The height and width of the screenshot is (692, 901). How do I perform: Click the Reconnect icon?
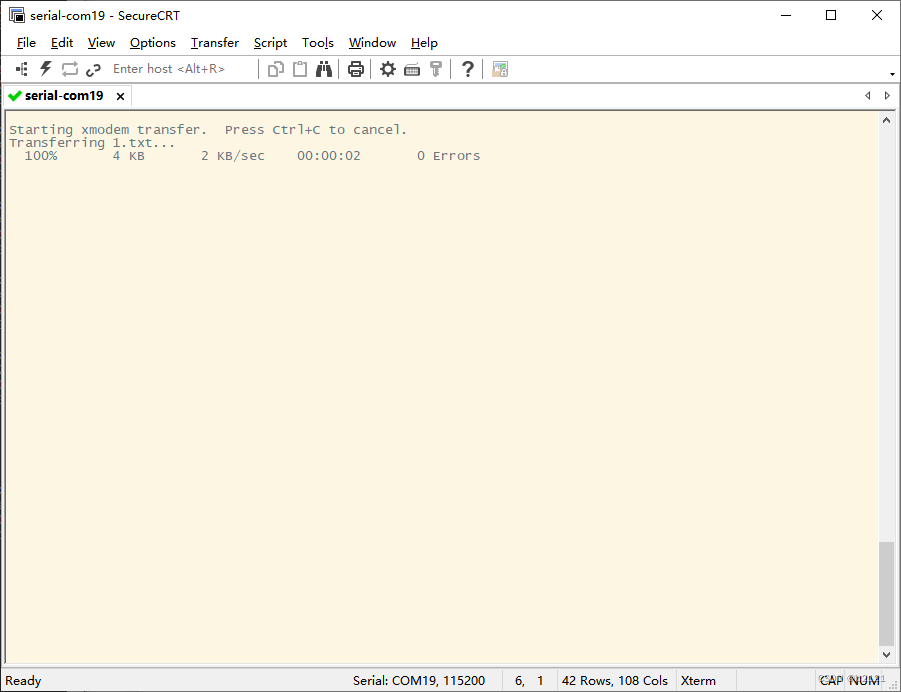68,68
